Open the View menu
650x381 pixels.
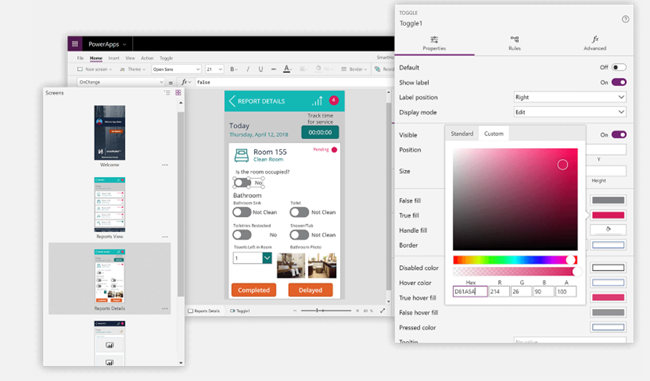(130, 58)
